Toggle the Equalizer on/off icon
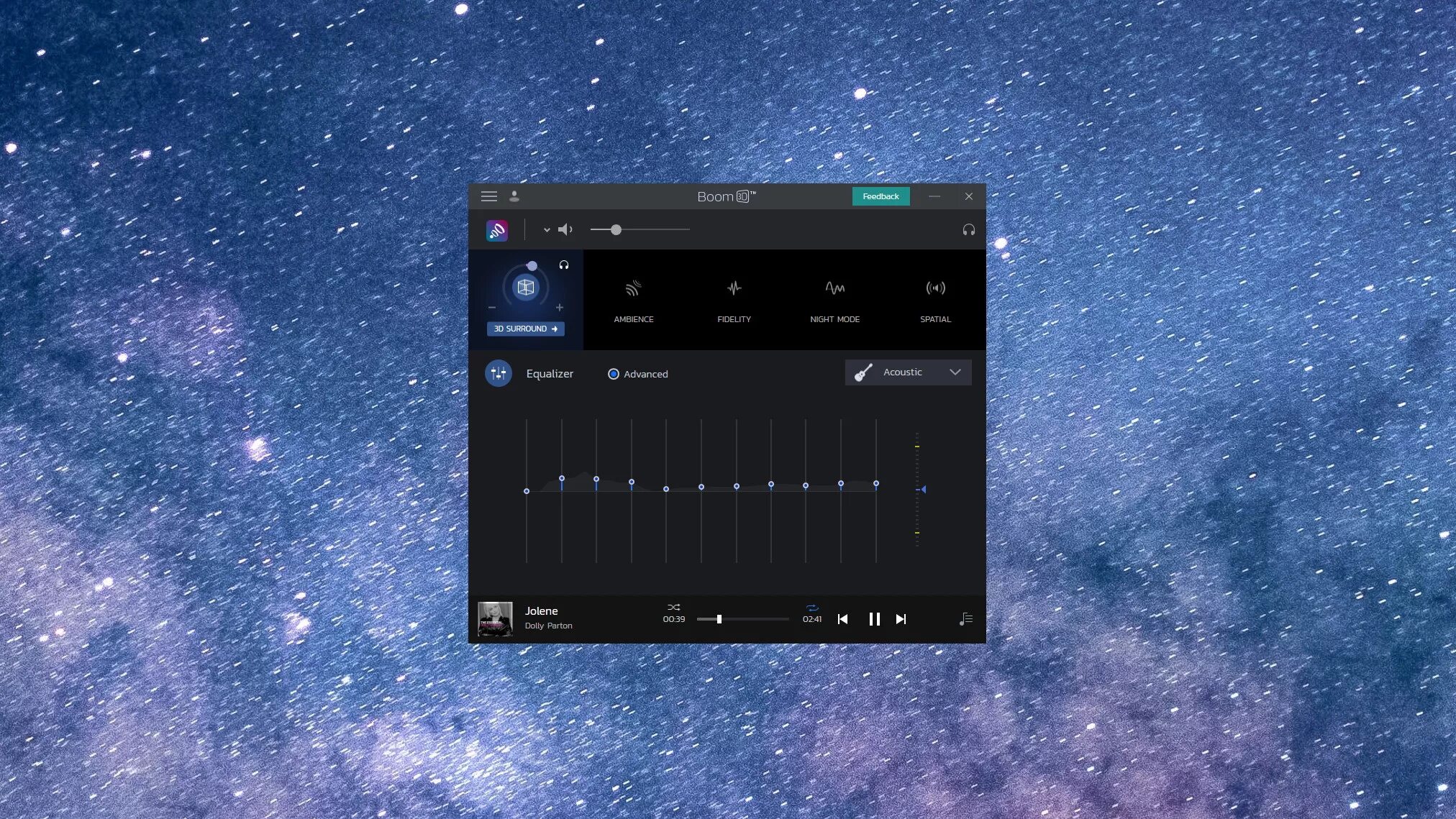 [499, 373]
